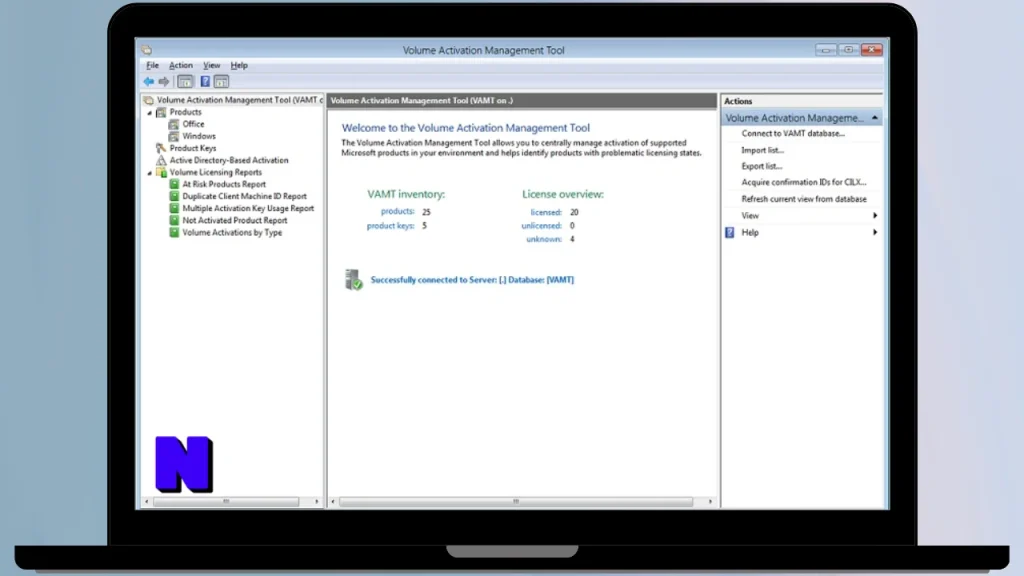Click the server connected status icon

(353, 280)
